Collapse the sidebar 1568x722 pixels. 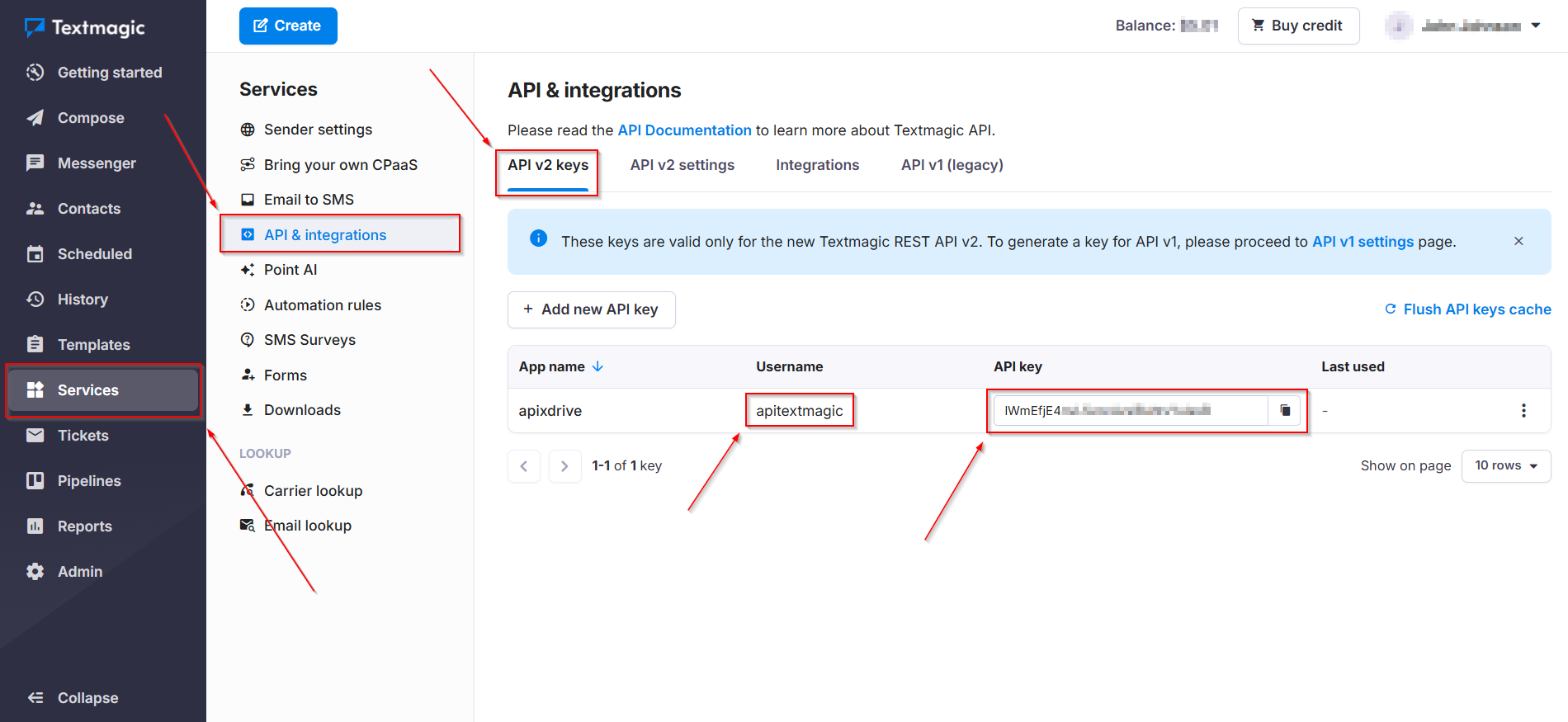click(x=74, y=698)
